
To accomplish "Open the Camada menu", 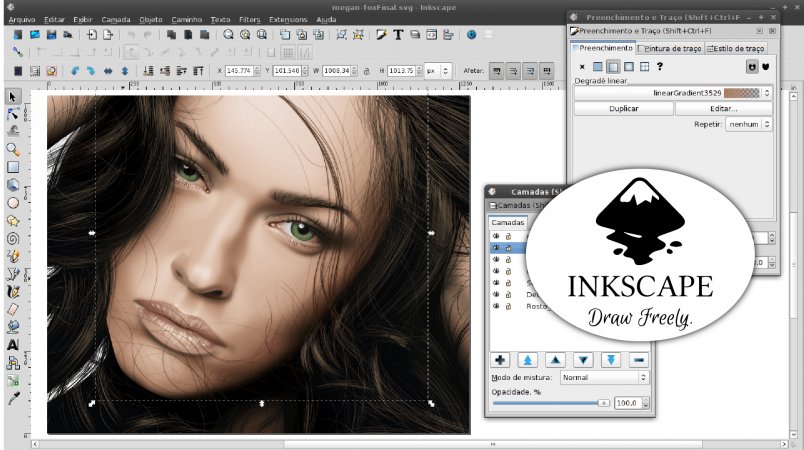I will pos(116,19).
